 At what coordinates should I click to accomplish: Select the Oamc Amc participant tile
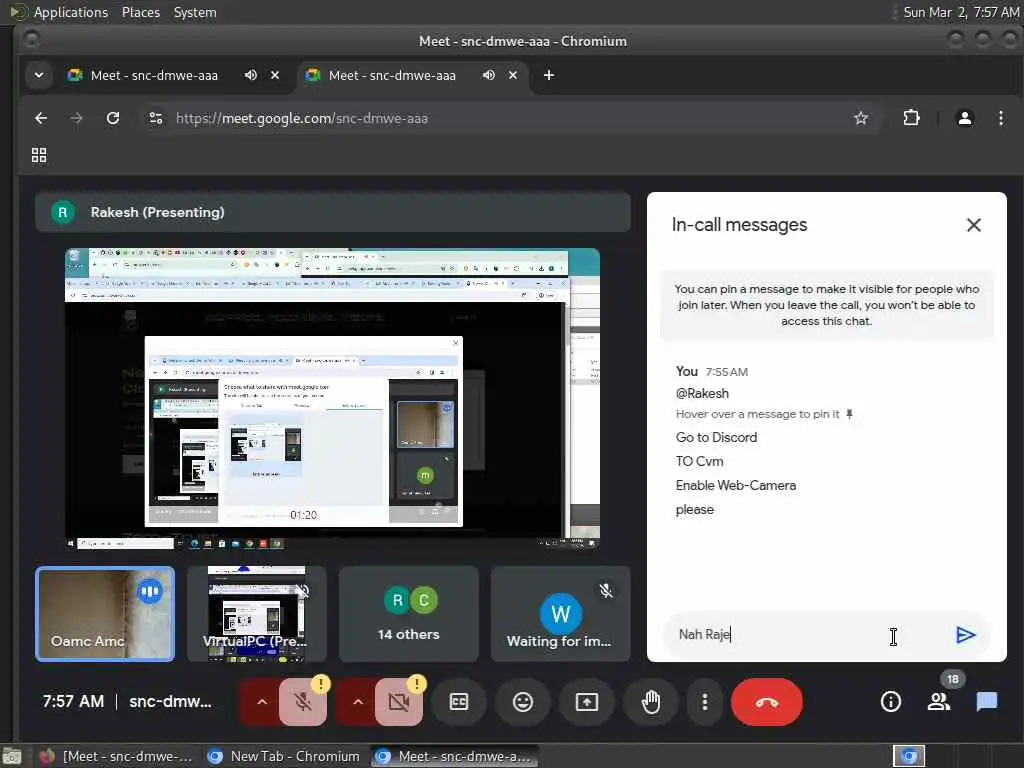105,614
